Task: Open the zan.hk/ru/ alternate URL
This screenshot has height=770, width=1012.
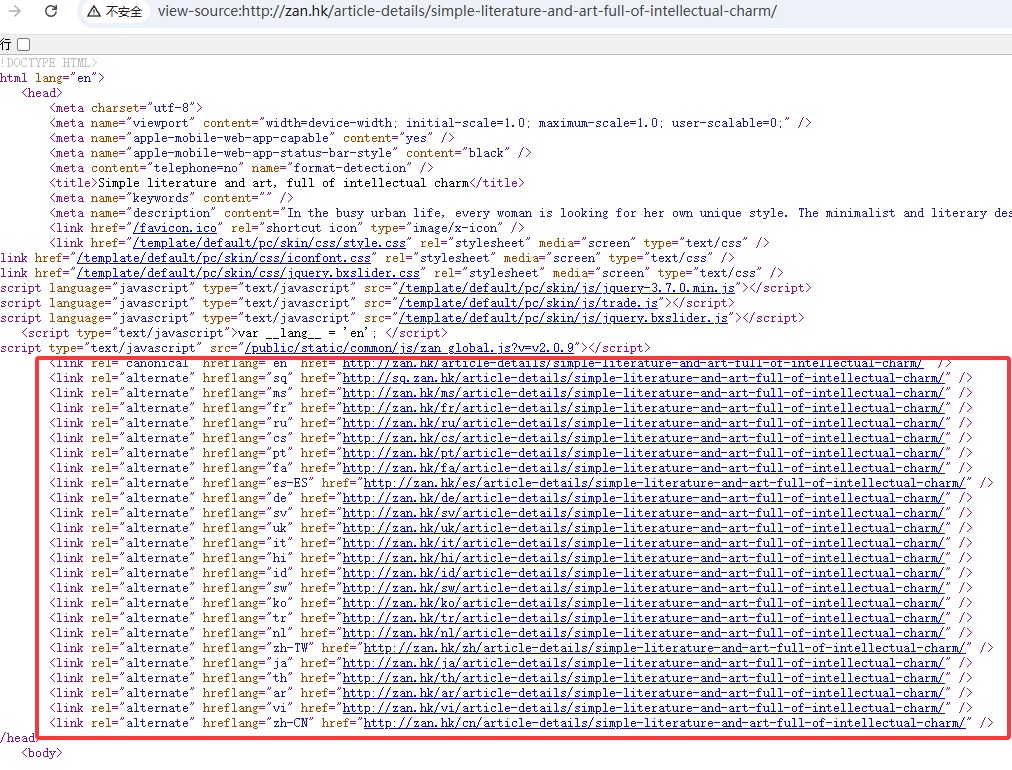Action: pos(643,423)
